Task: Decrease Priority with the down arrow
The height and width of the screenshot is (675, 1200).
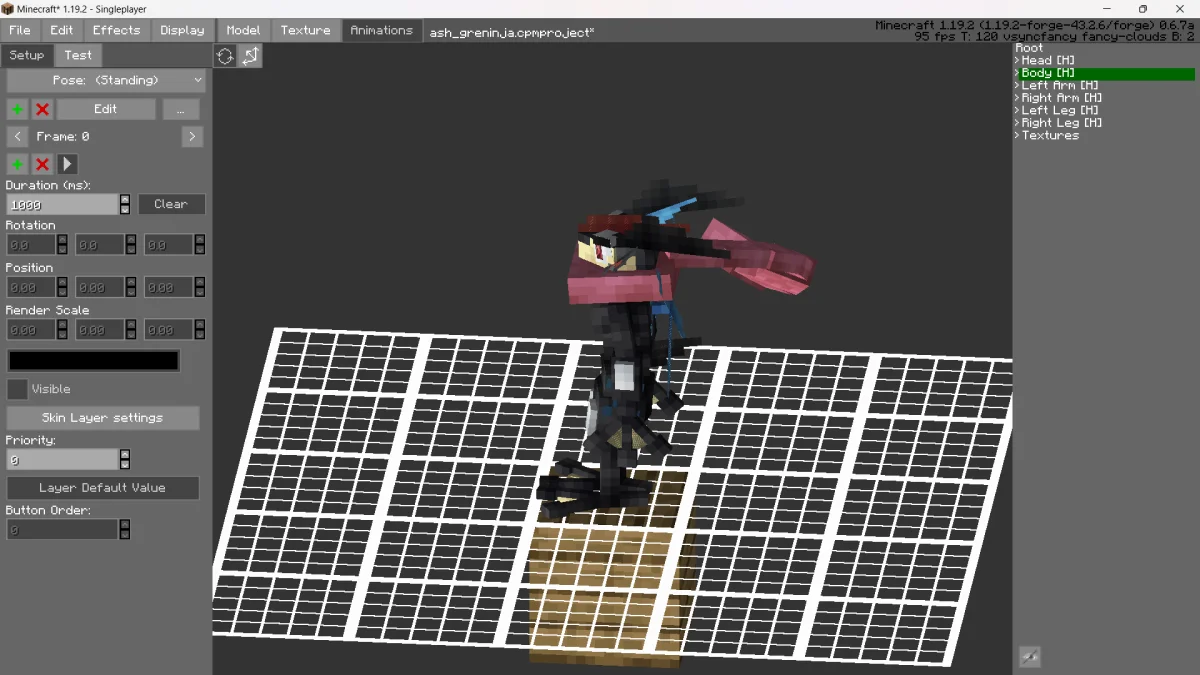Action: (x=125, y=465)
